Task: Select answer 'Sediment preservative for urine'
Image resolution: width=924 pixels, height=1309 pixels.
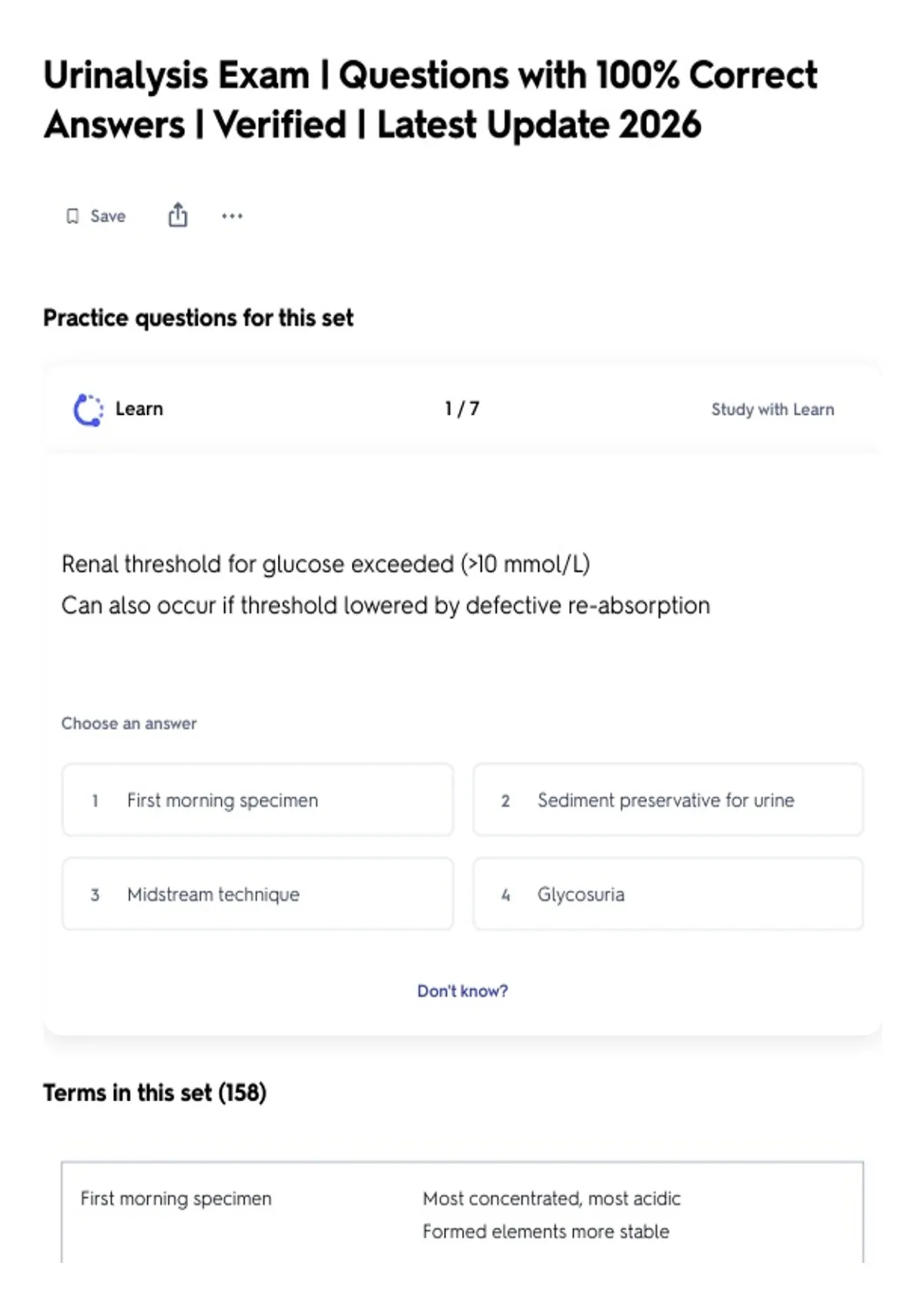Action: (x=668, y=800)
